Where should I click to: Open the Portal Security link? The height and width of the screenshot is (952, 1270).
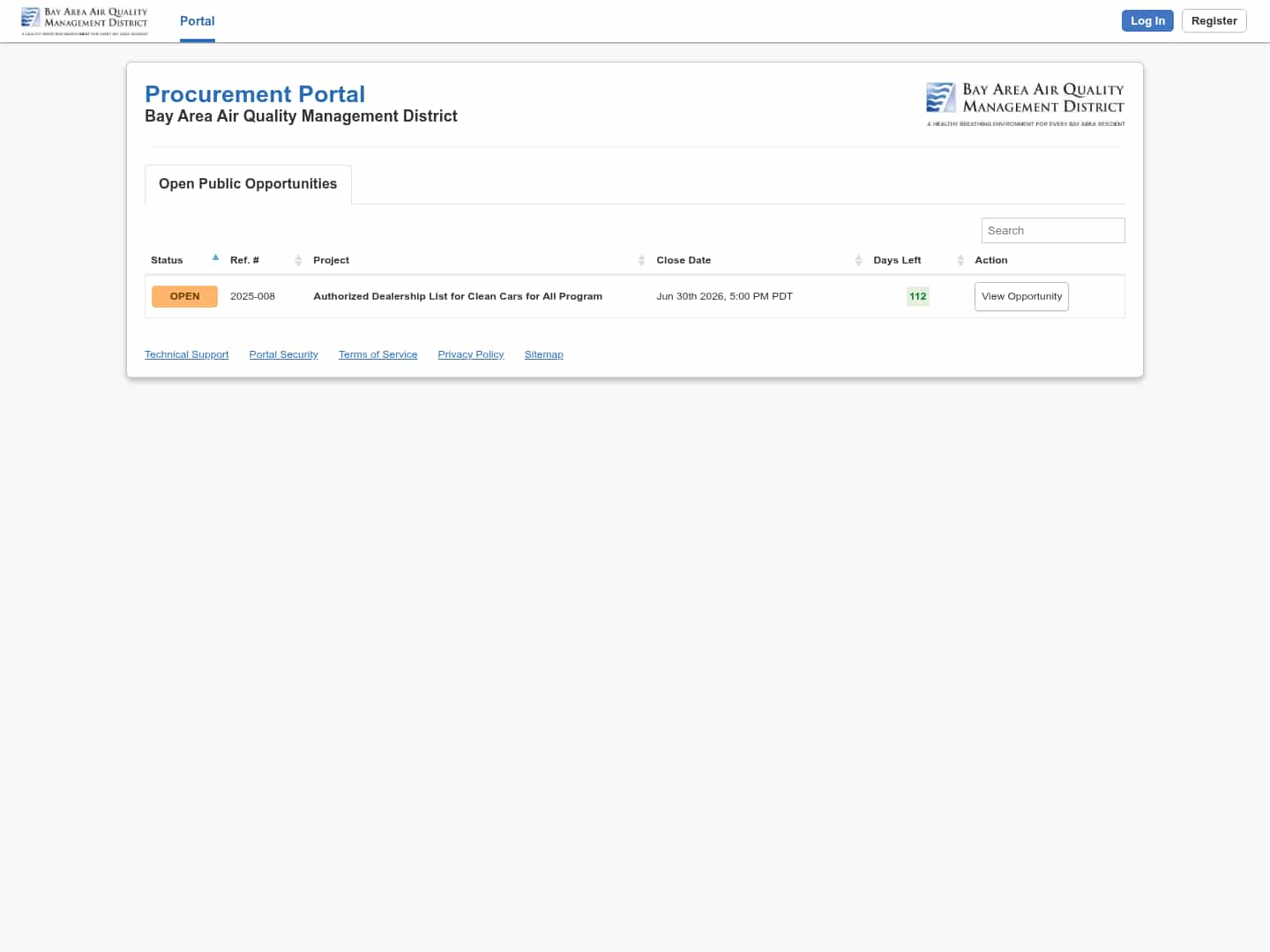tap(283, 354)
